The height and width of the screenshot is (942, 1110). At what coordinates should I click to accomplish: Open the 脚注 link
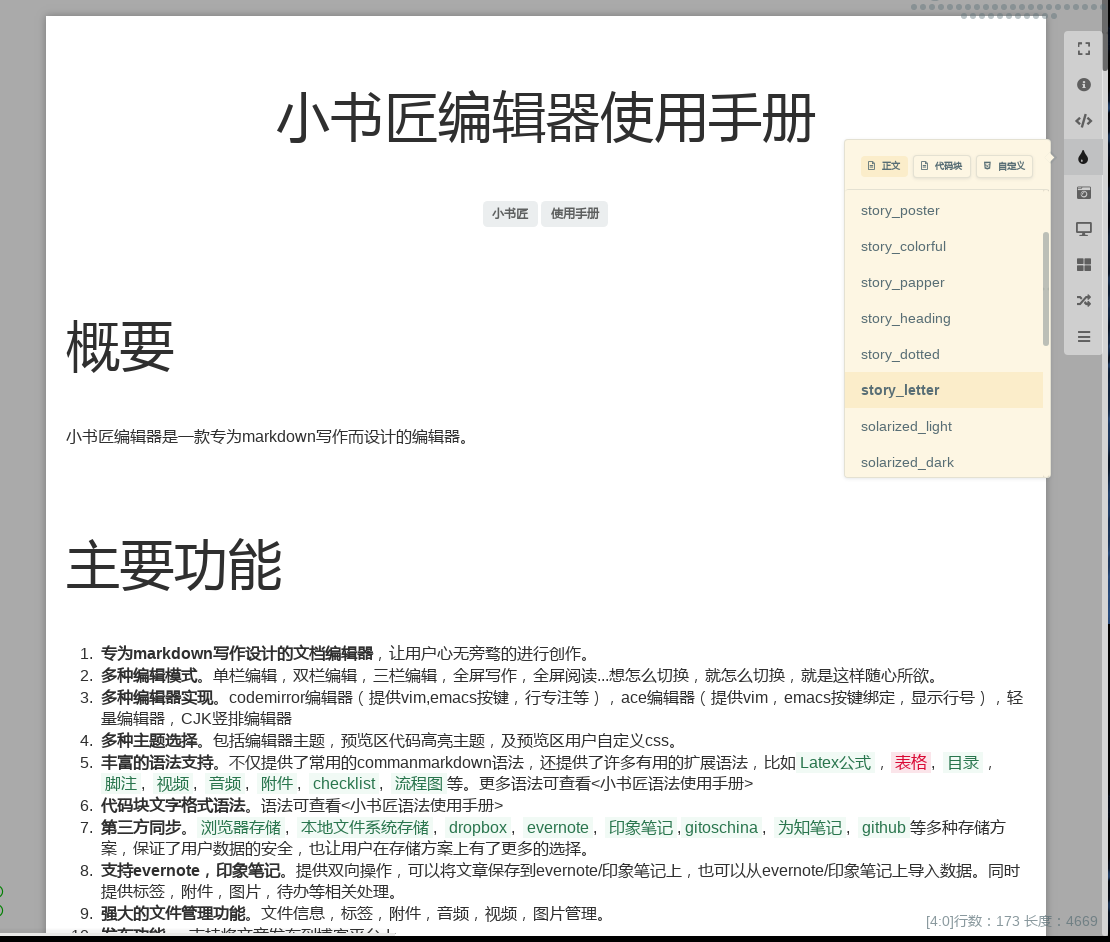(x=120, y=783)
